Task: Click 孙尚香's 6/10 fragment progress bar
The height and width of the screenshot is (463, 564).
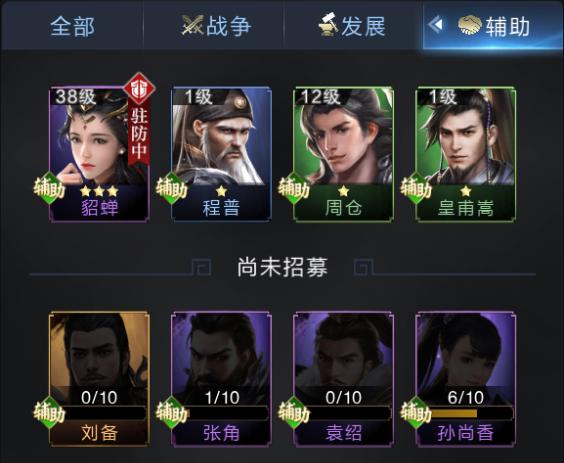Action: 470,413
